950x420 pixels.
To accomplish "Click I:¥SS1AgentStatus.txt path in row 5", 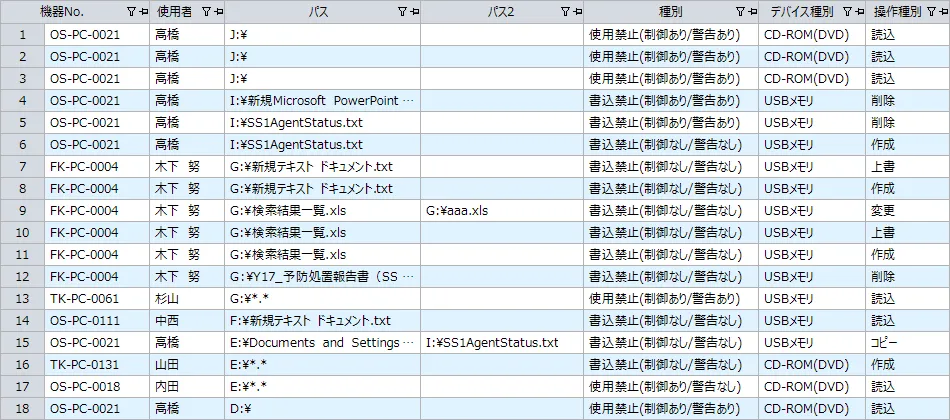I will point(322,122).
